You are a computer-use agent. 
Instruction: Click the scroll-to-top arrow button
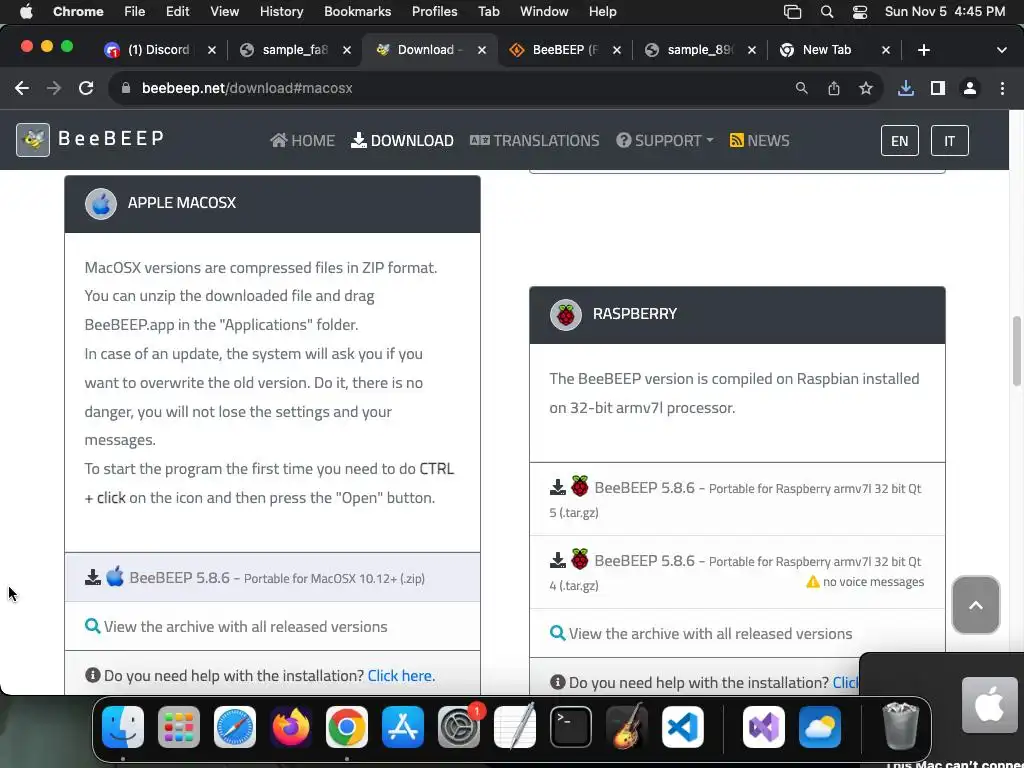(976, 605)
